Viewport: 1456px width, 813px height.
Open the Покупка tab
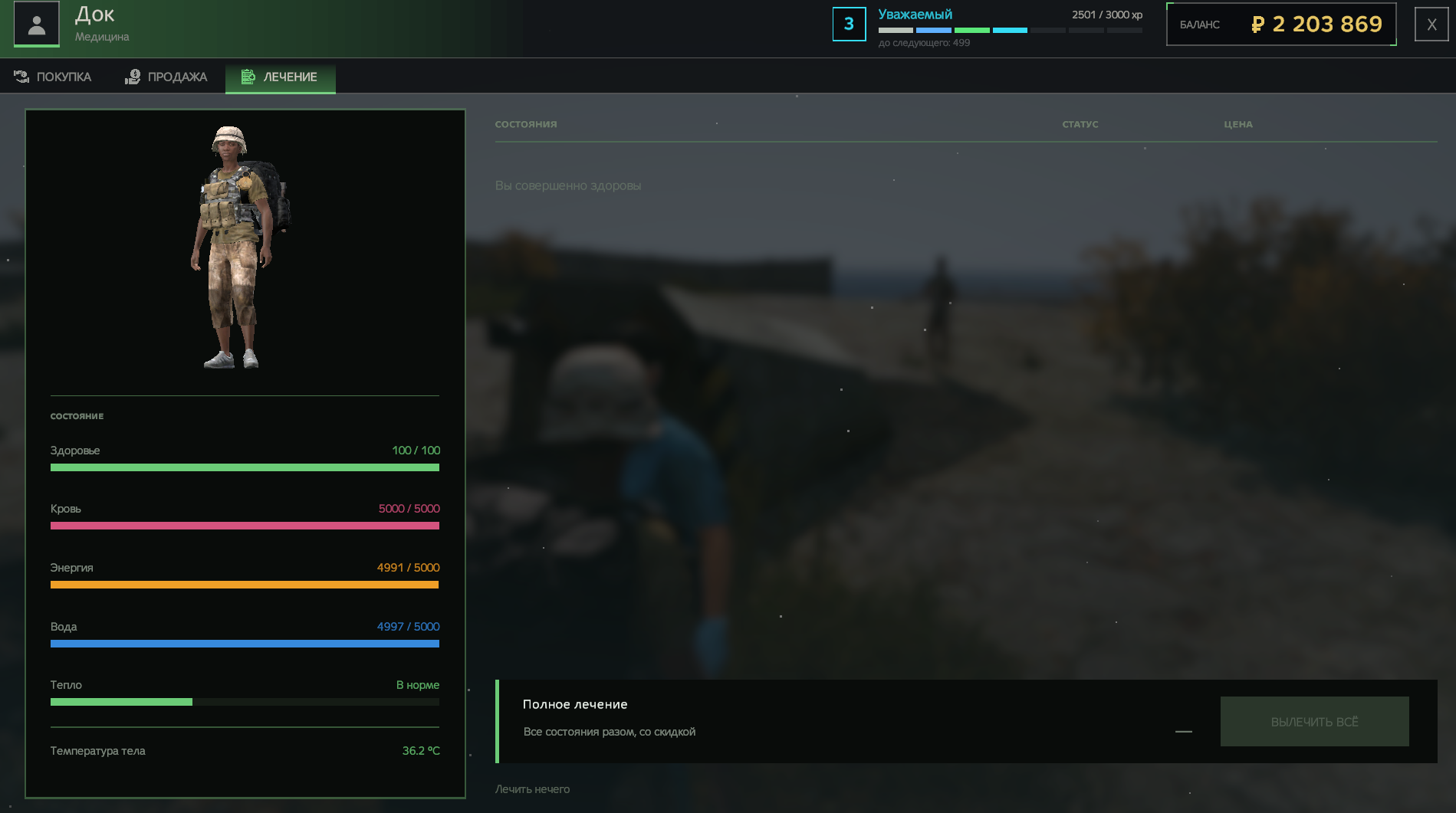(x=53, y=77)
